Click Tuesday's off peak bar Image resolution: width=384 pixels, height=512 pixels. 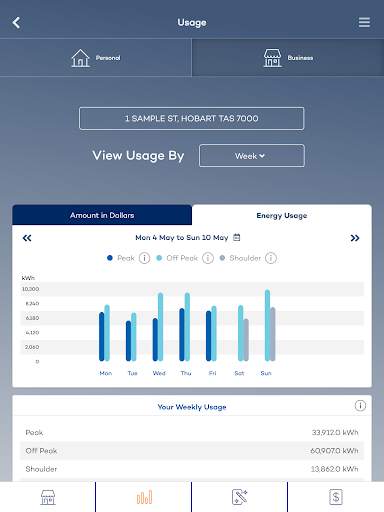tap(134, 337)
